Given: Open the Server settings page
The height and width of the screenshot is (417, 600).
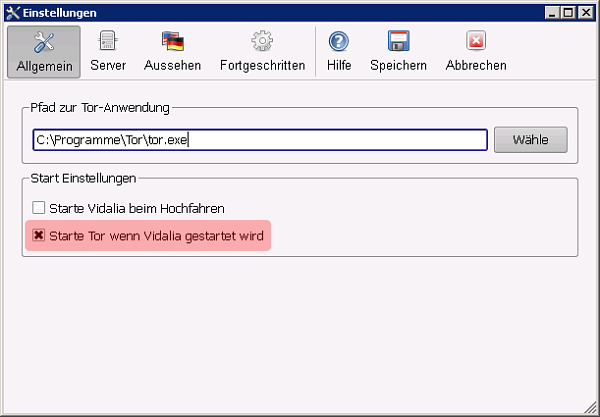Looking at the screenshot, I should [x=108, y=52].
